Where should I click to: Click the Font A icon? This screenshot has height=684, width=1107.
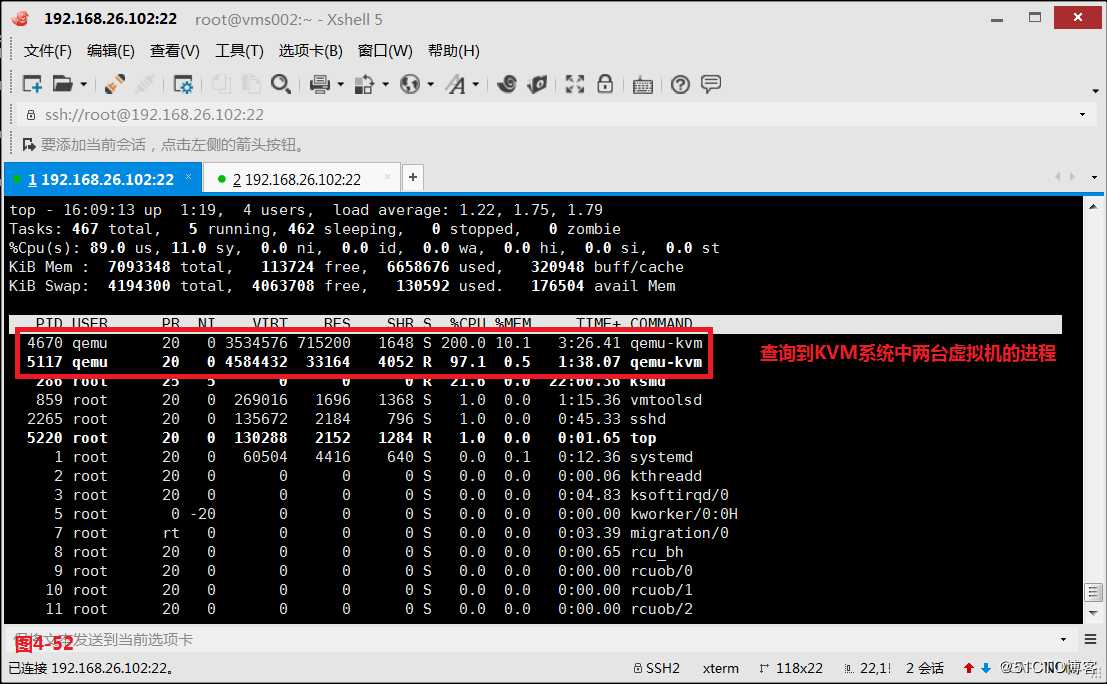click(455, 85)
